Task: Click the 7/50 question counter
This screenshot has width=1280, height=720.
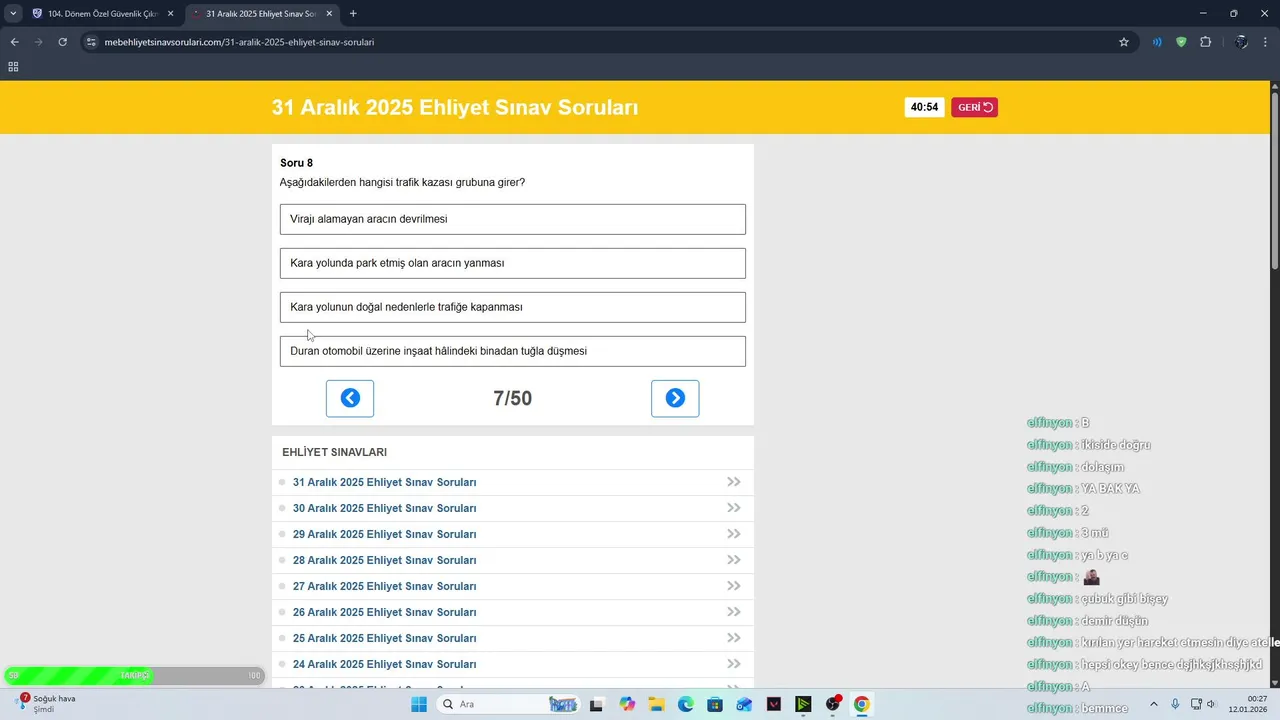Action: [512, 399]
